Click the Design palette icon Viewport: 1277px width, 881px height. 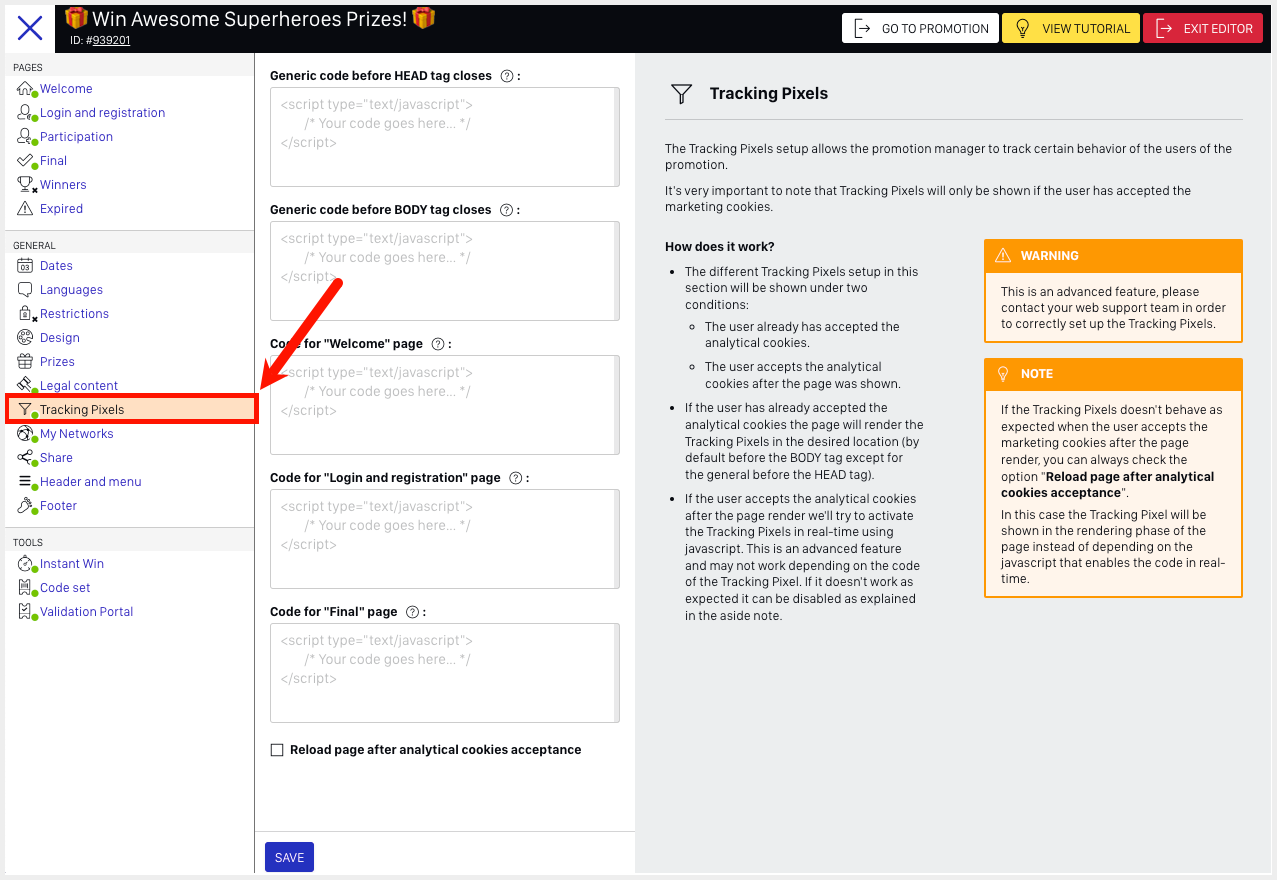click(x=24, y=337)
